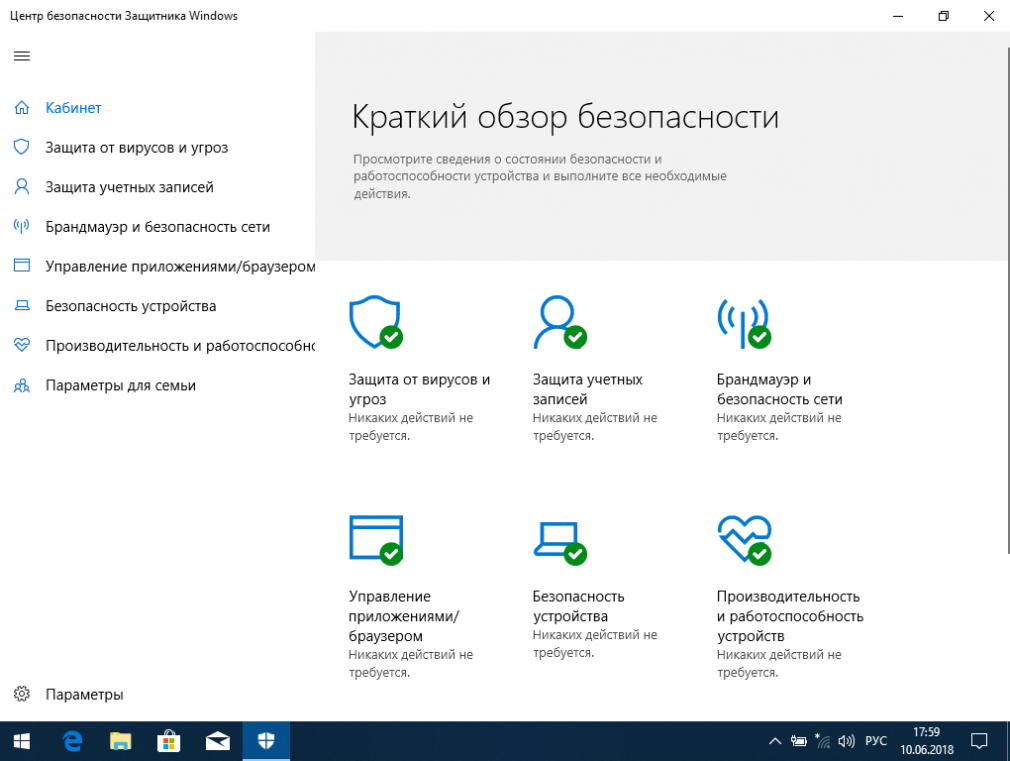Open the Mail app from the taskbar

click(218, 741)
